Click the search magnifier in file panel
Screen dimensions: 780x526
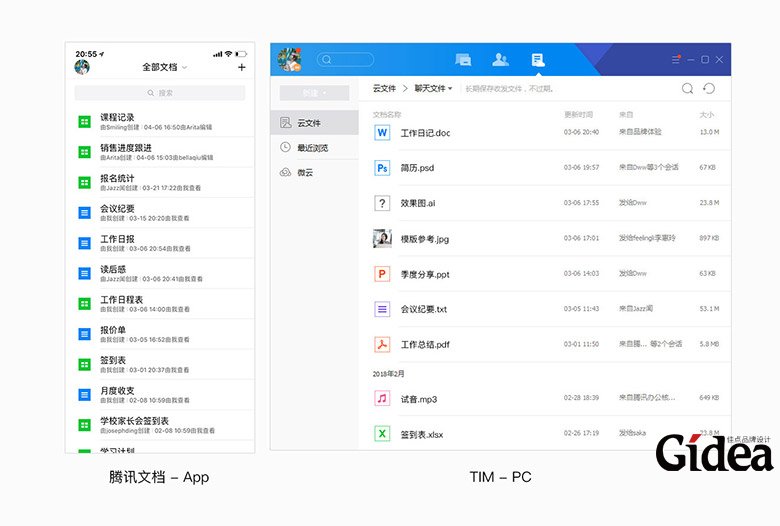point(687,89)
